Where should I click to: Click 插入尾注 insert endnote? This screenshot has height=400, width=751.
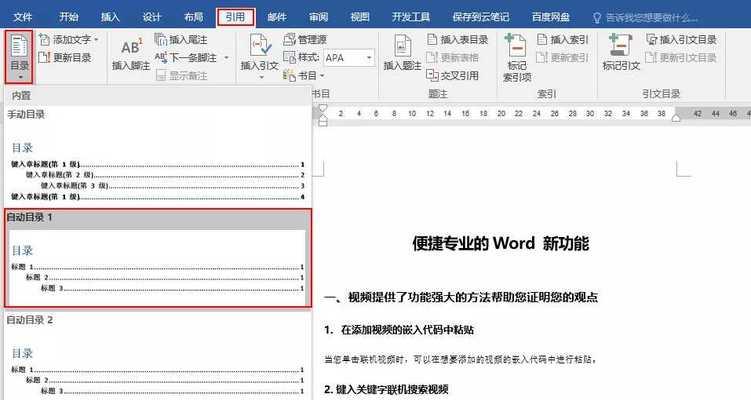pos(181,39)
